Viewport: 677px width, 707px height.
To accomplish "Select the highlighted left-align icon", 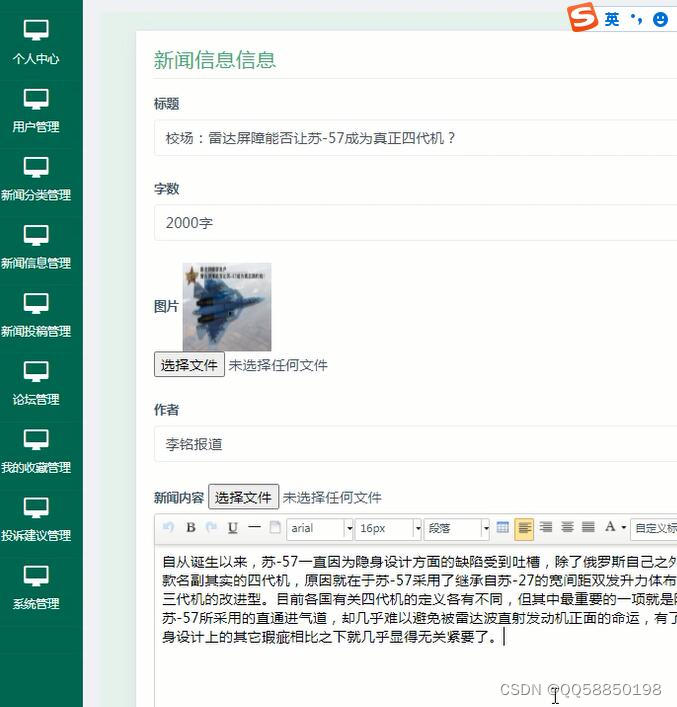I will tap(524, 528).
